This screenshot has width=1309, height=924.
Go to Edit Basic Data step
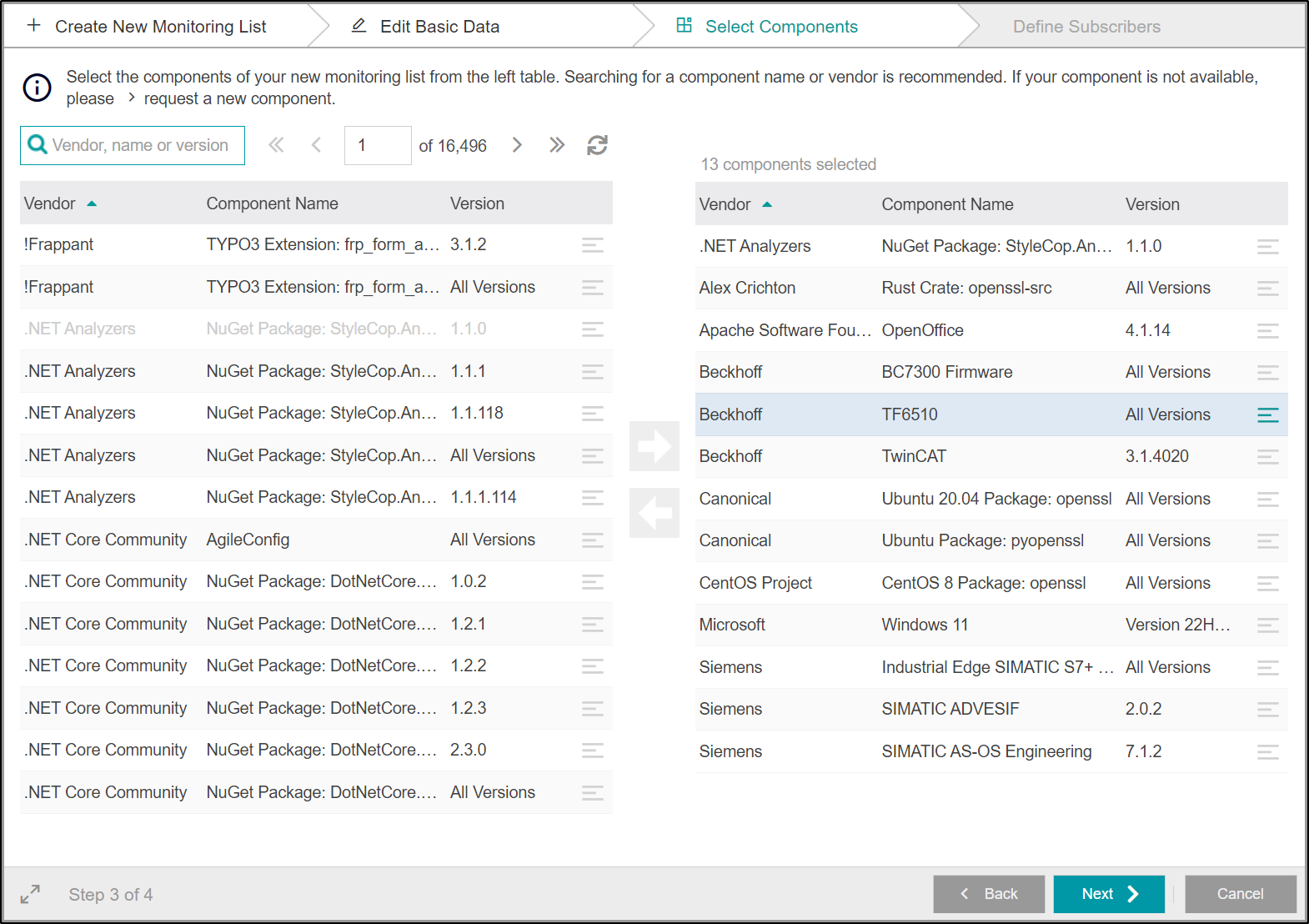coord(425,26)
